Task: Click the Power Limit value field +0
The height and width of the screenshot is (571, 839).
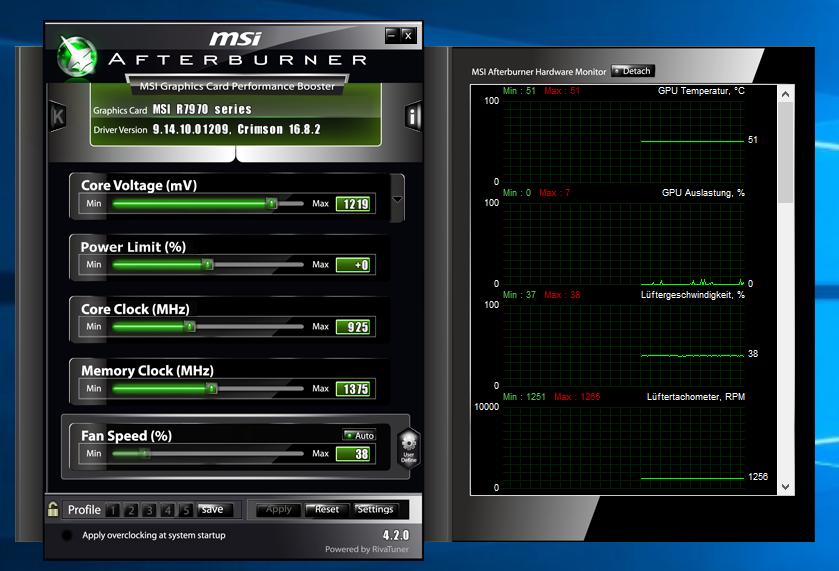Action: click(353, 265)
